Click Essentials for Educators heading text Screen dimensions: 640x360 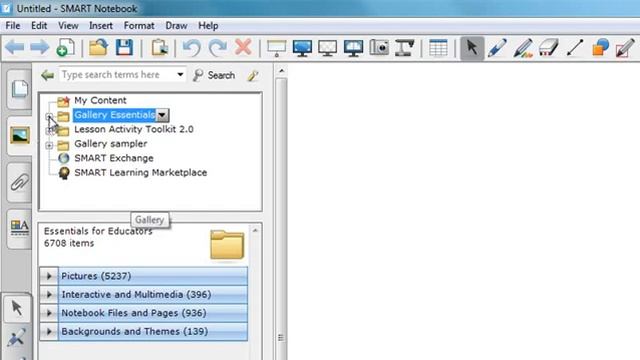click(x=98, y=231)
